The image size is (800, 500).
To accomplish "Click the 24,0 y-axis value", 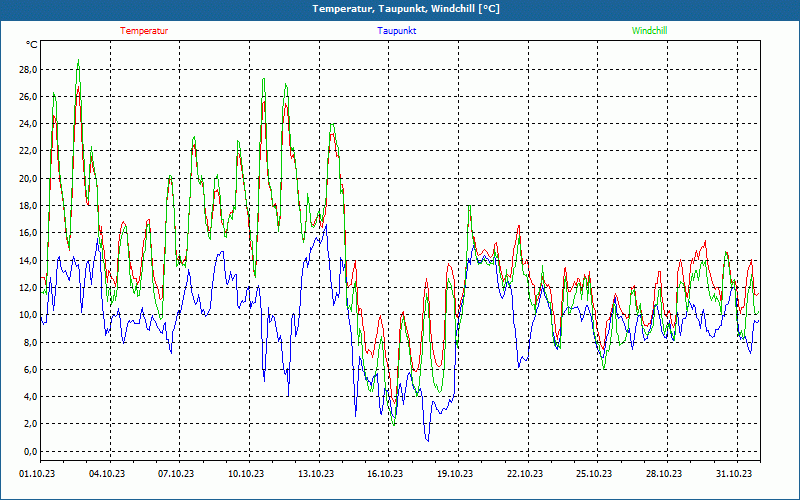I will pyautogui.click(x=28, y=123).
